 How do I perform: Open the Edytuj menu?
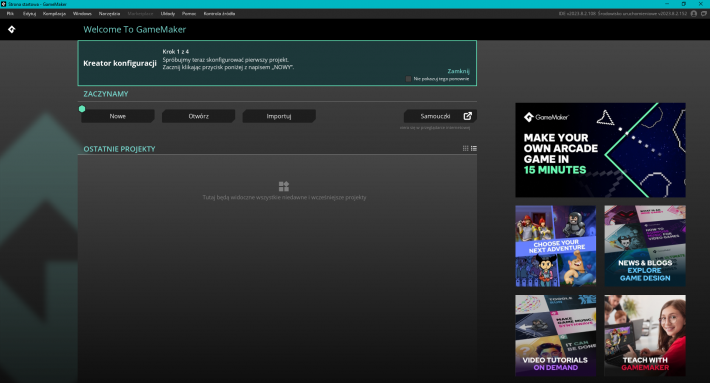click(x=29, y=14)
